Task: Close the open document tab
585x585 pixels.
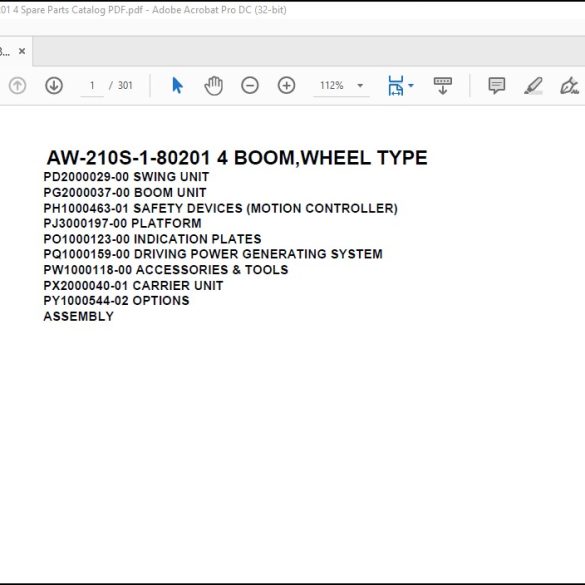Action: tap(22, 51)
